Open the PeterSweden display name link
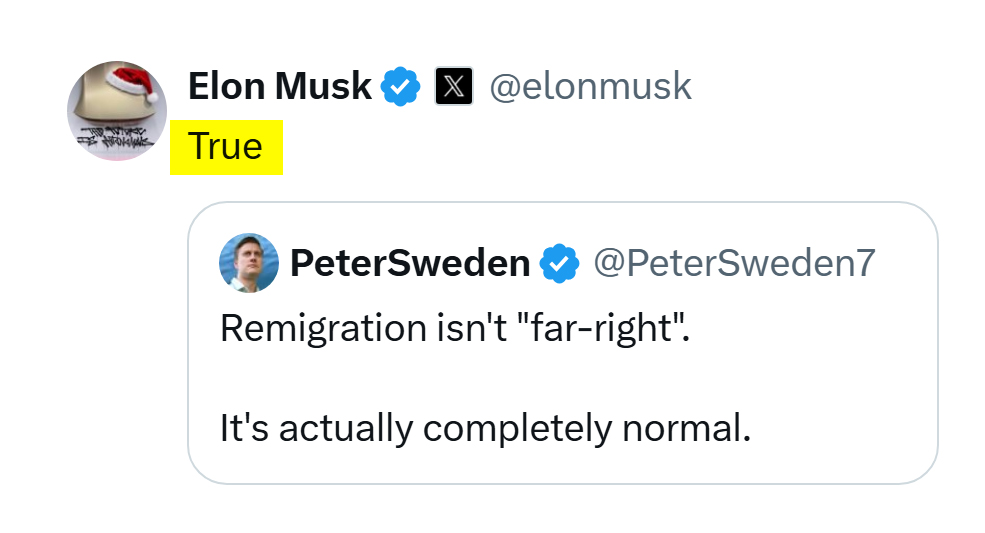Viewport: 985px width, 533px height. (x=410, y=263)
